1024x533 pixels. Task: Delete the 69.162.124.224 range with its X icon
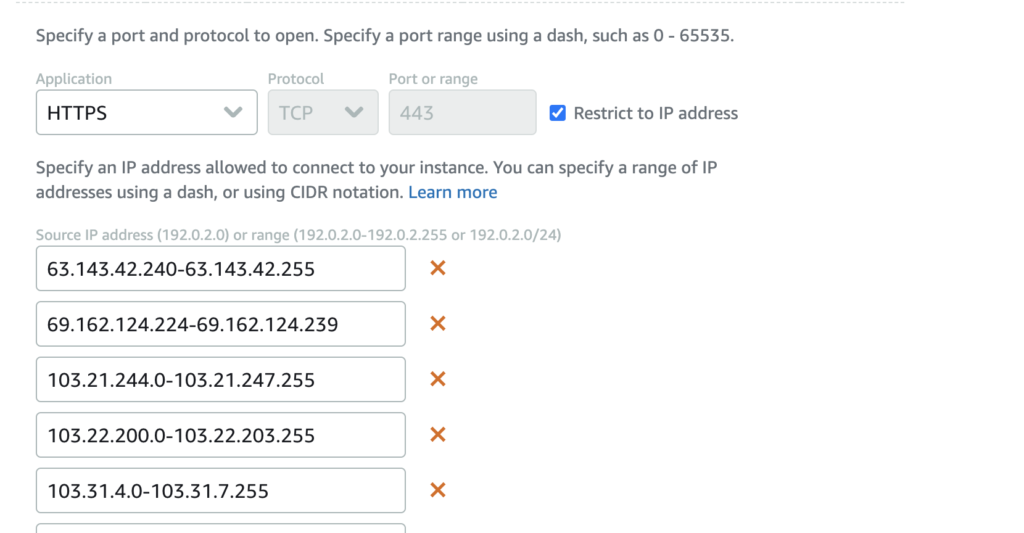(438, 323)
